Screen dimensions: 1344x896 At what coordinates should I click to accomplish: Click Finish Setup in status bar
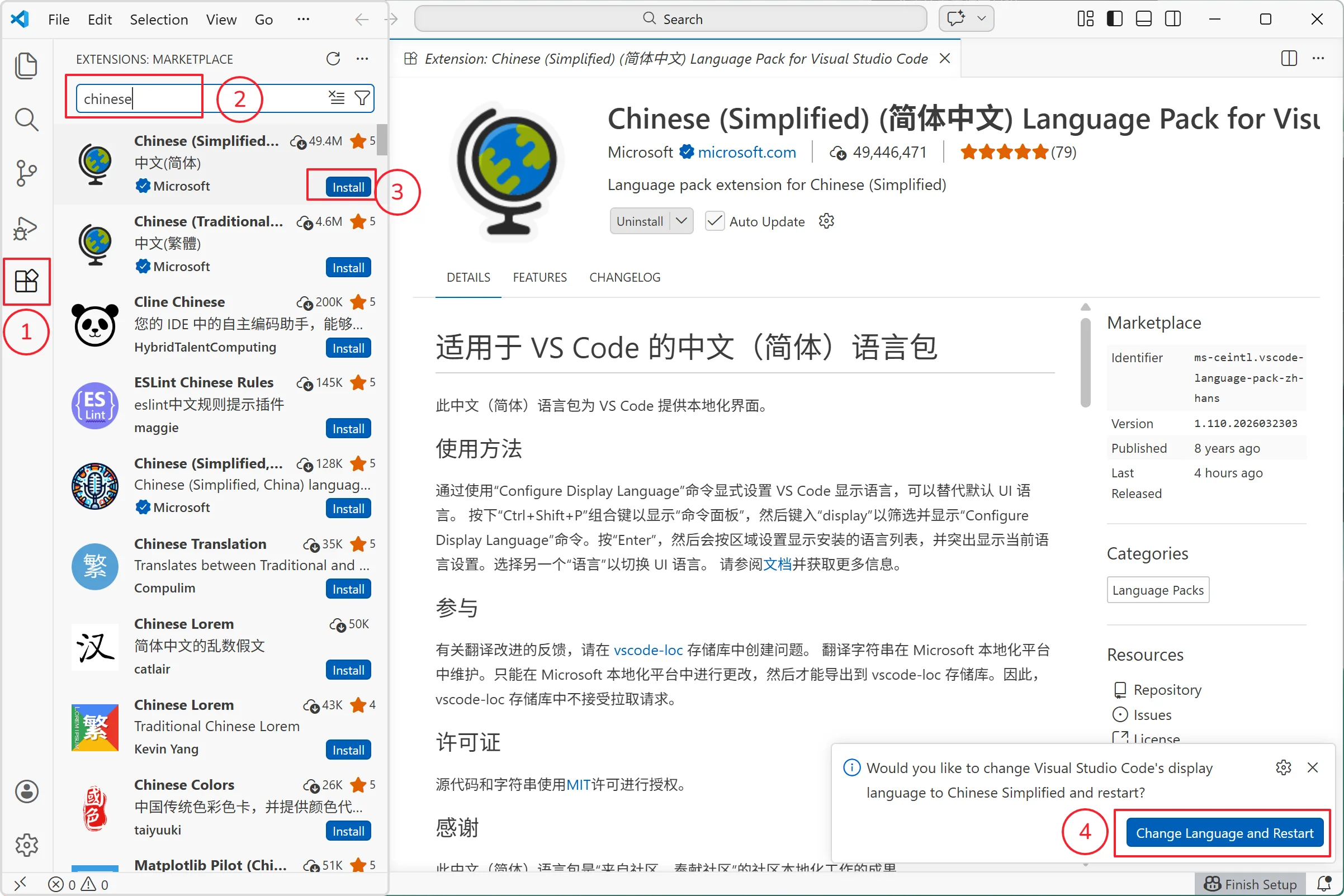1250,884
